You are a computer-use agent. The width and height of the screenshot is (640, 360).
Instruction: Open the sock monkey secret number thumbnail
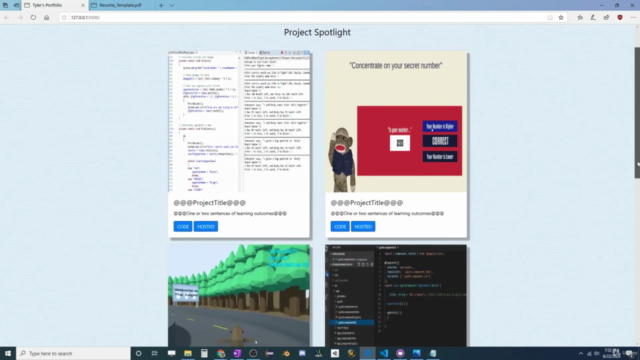[x=396, y=121]
